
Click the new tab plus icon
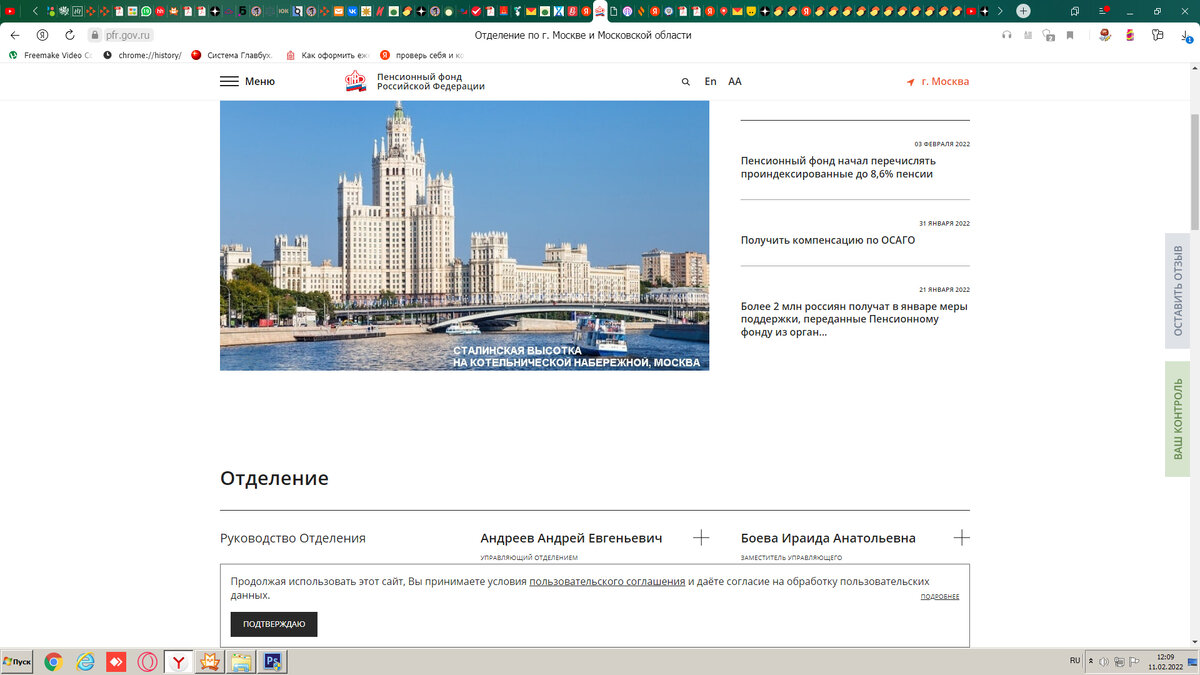coord(1022,12)
